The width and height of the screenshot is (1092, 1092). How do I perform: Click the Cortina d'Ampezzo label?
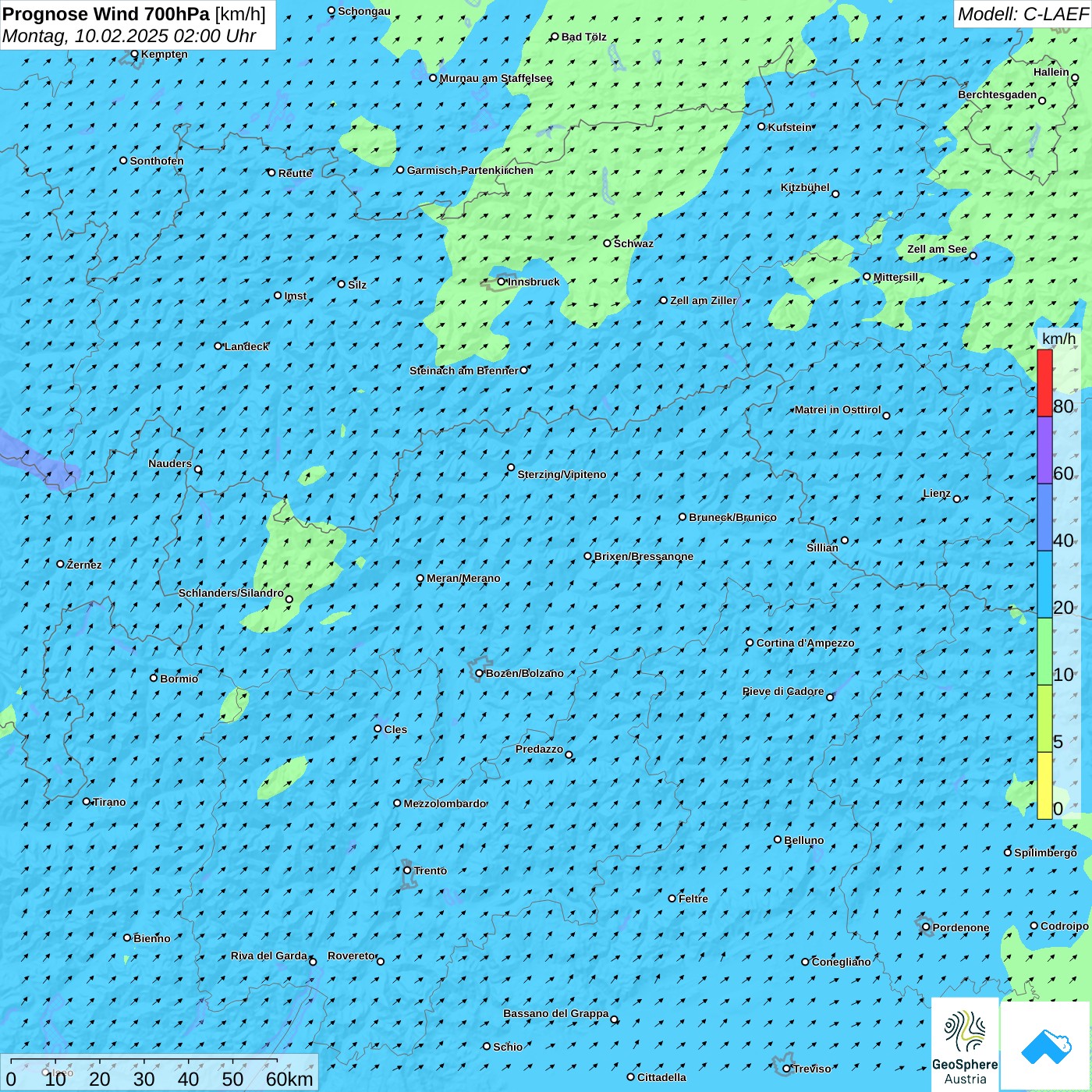(x=805, y=643)
